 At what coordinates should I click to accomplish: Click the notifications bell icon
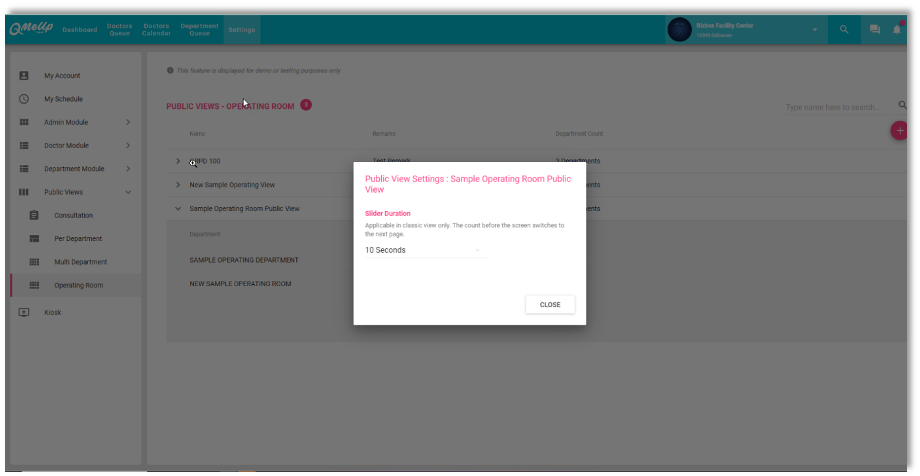tap(898, 30)
